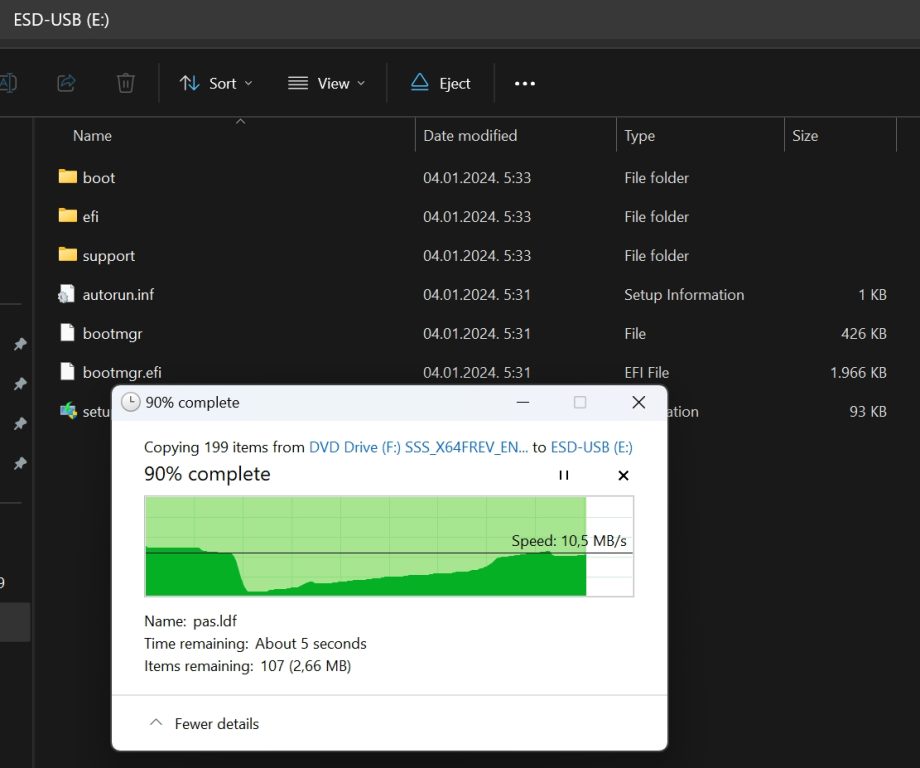Click the Size column header
Viewport: 920px width, 768px height.
coord(804,136)
